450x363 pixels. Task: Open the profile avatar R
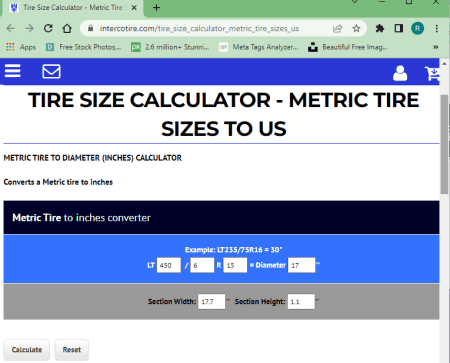(417, 28)
